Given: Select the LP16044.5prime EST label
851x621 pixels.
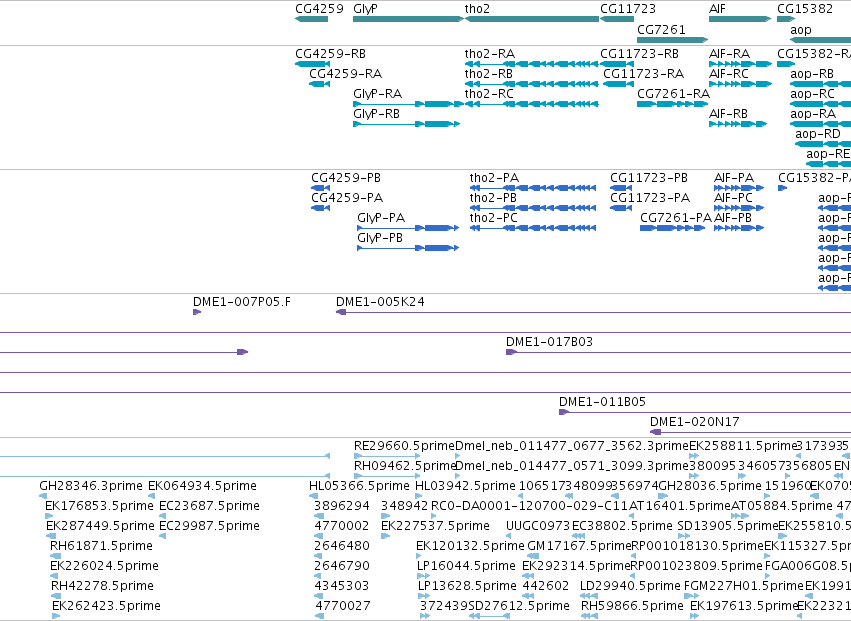Looking at the screenshot, I should coord(466,566).
